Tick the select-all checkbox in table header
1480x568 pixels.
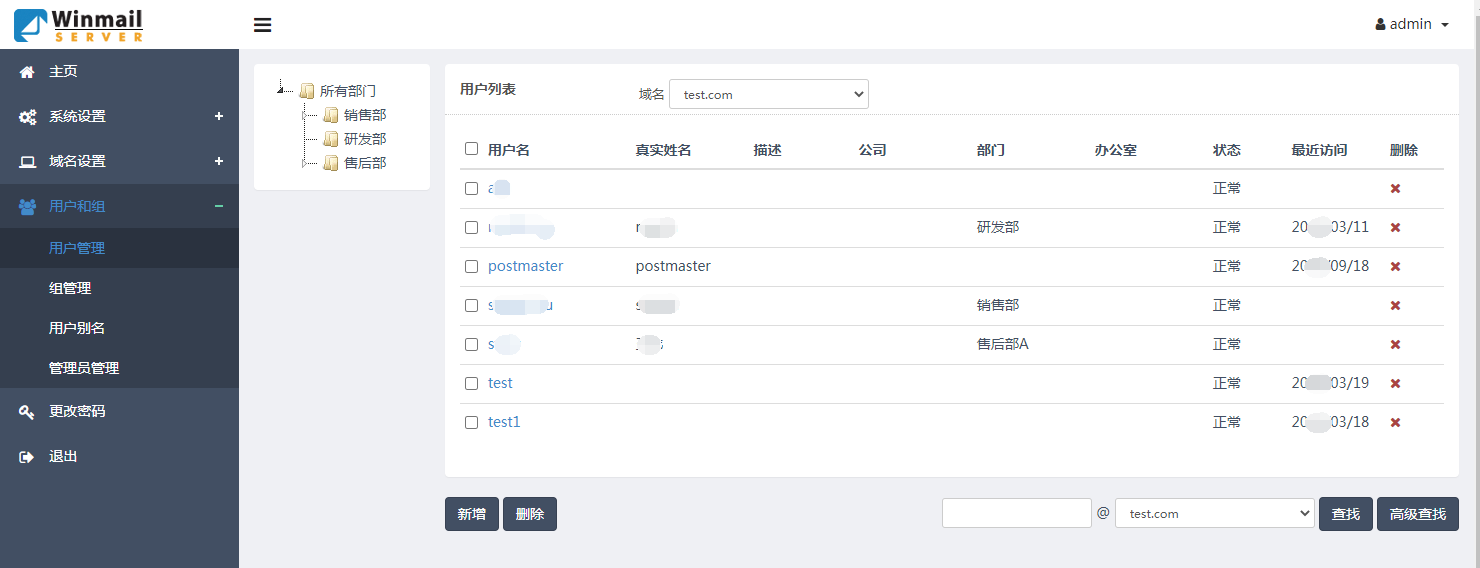(x=472, y=149)
